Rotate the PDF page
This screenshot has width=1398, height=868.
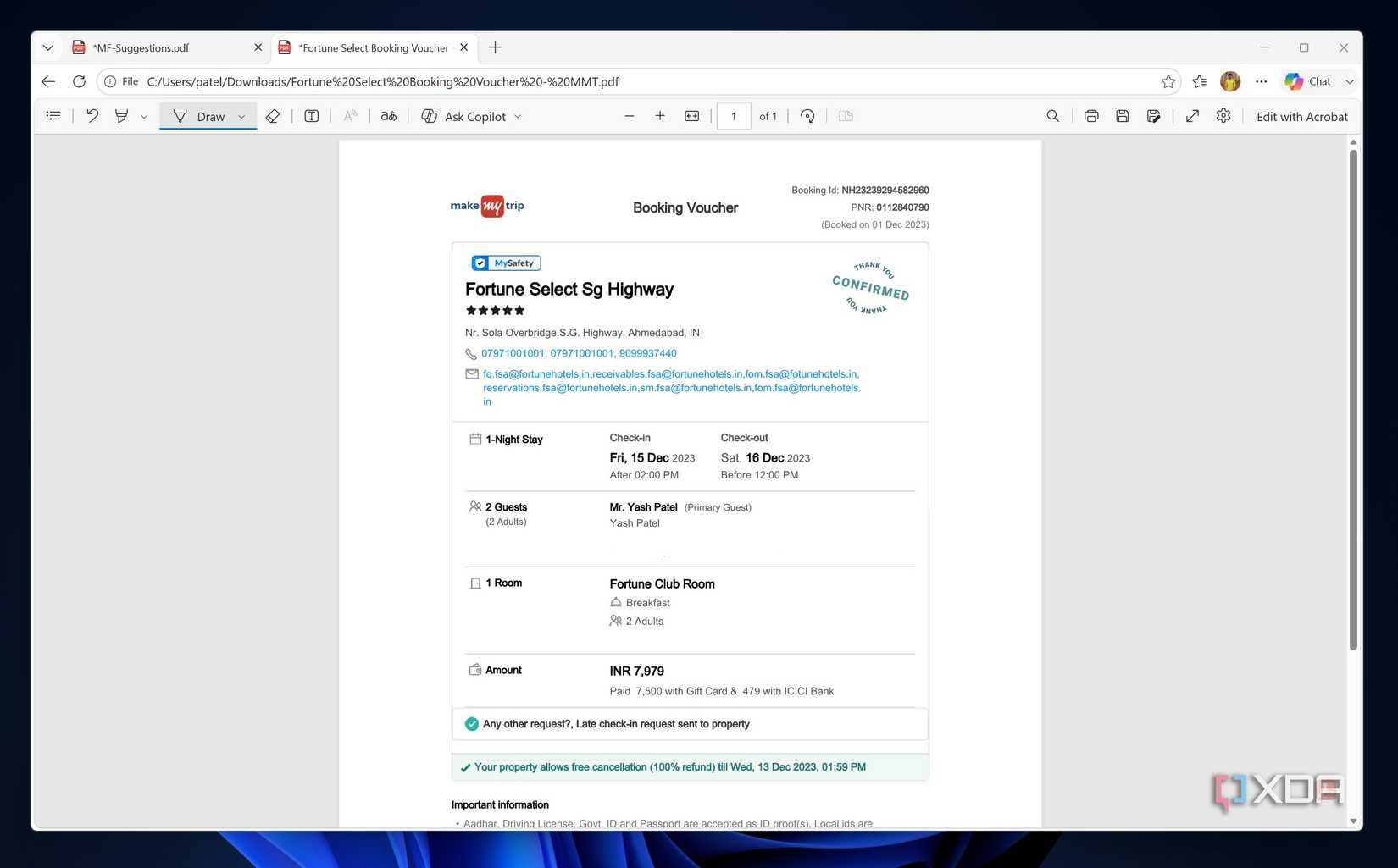807,116
